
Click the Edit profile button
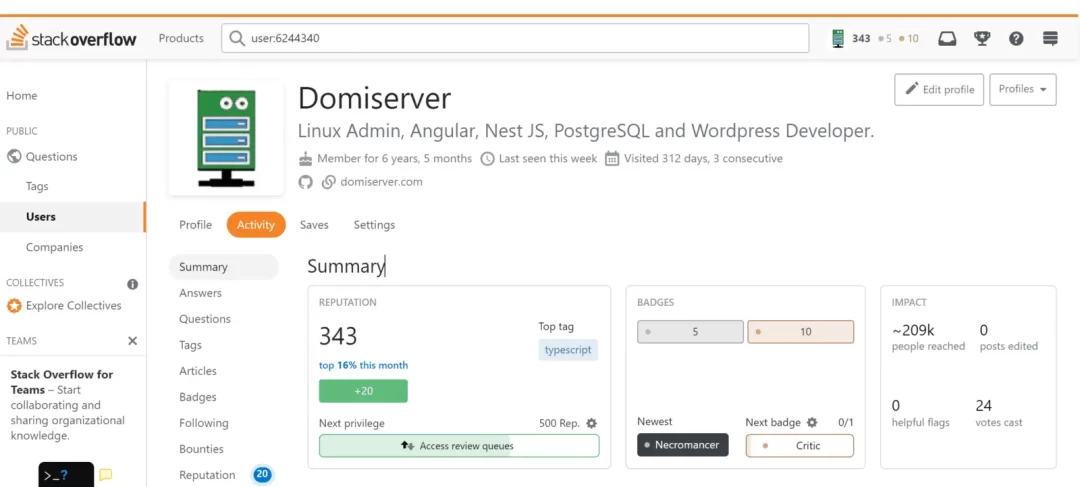(x=939, y=89)
